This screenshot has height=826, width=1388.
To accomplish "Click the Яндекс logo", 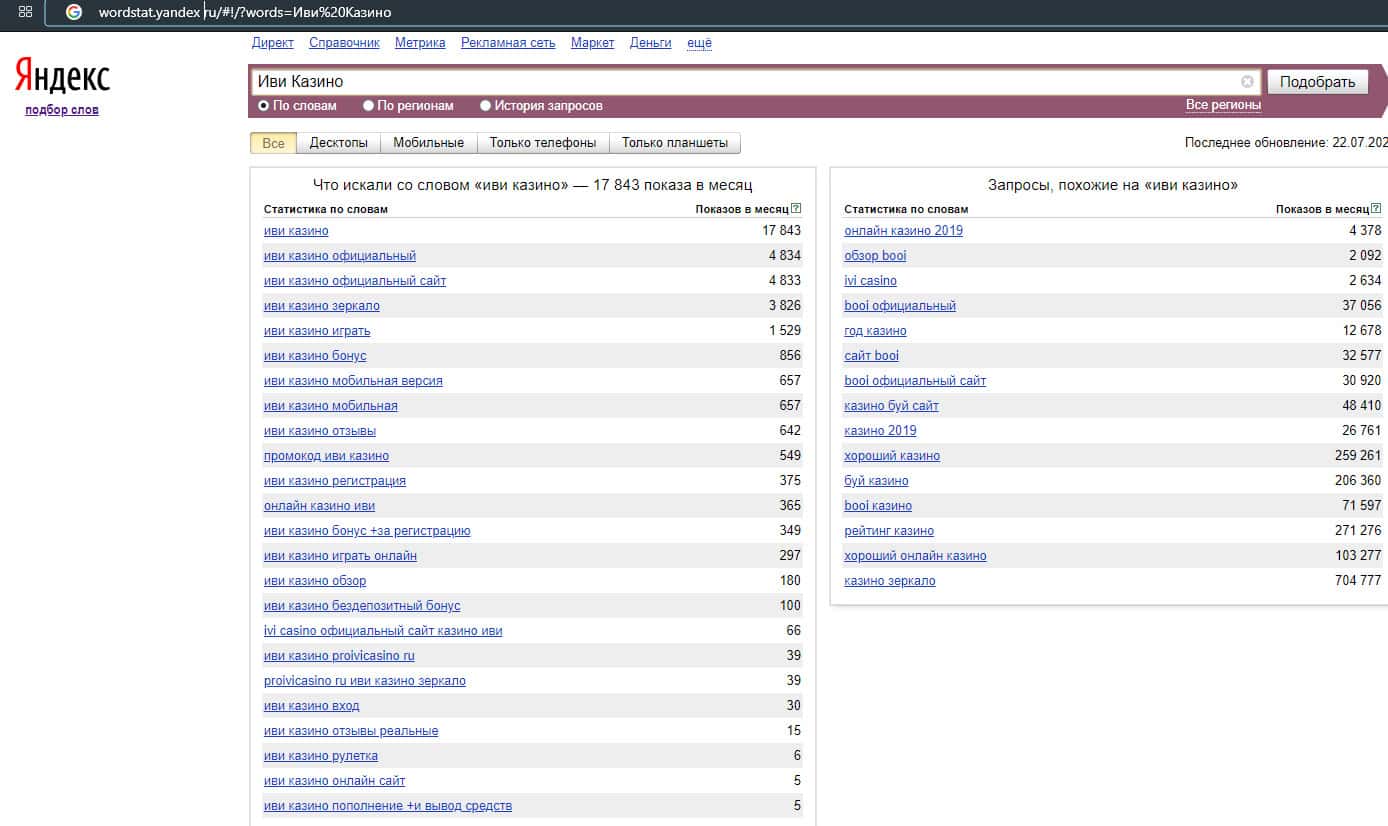I will pyautogui.click(x=62, y=77).
